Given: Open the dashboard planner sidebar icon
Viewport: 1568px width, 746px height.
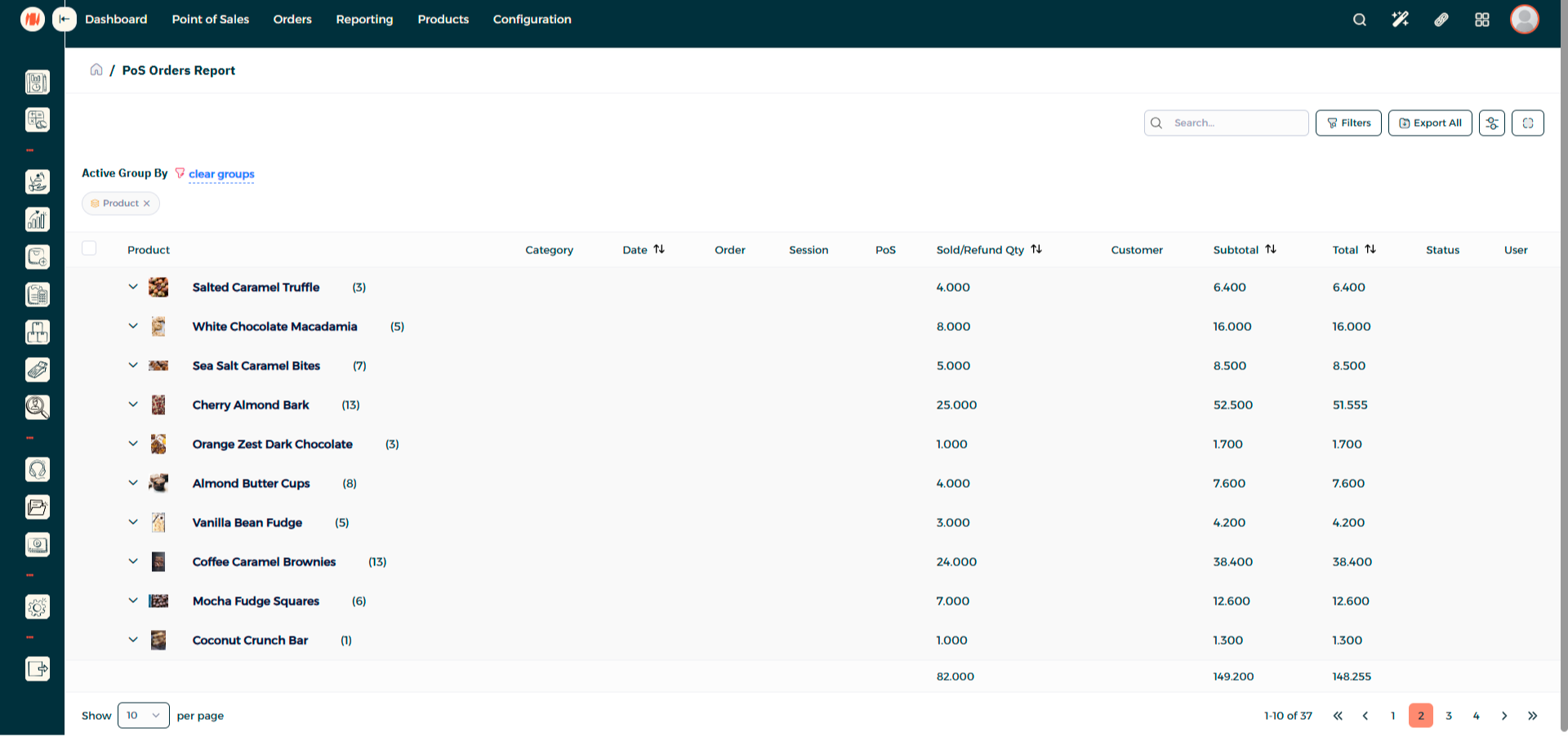Looking at the screenshot, I should point(37,82).
